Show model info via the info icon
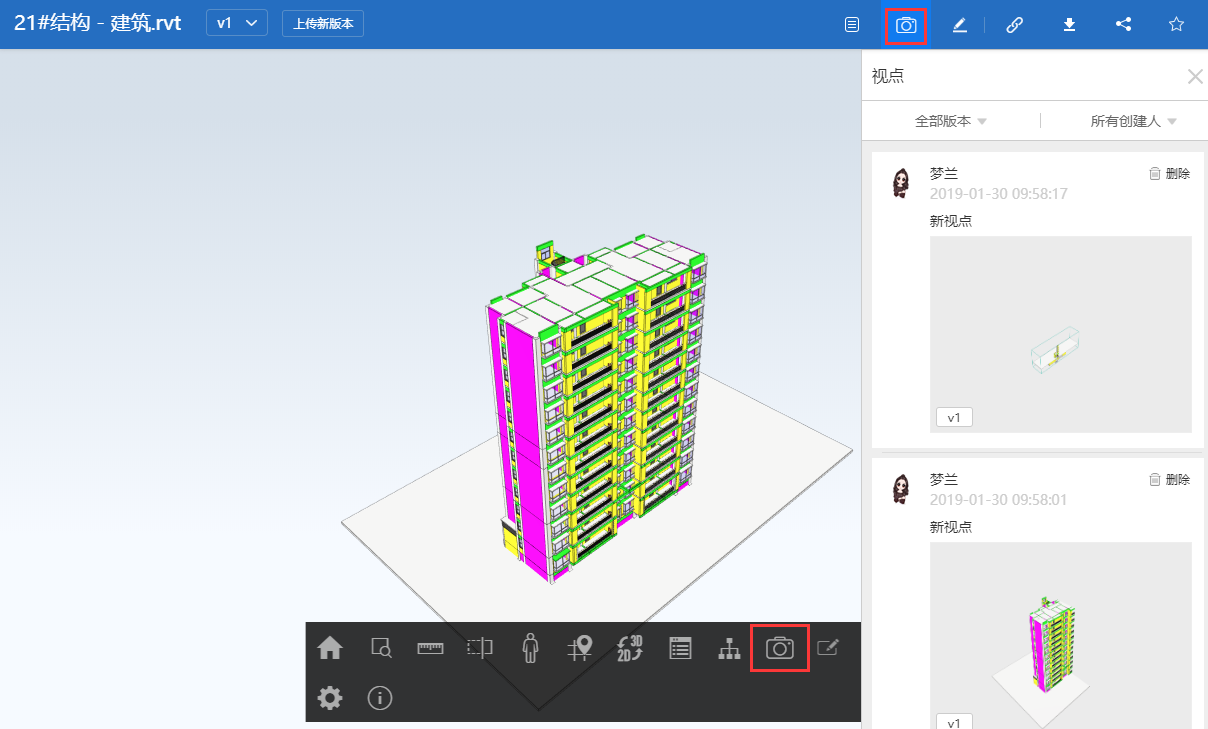This screenshot has height=729, width=1208. click(x=380, y=698)
